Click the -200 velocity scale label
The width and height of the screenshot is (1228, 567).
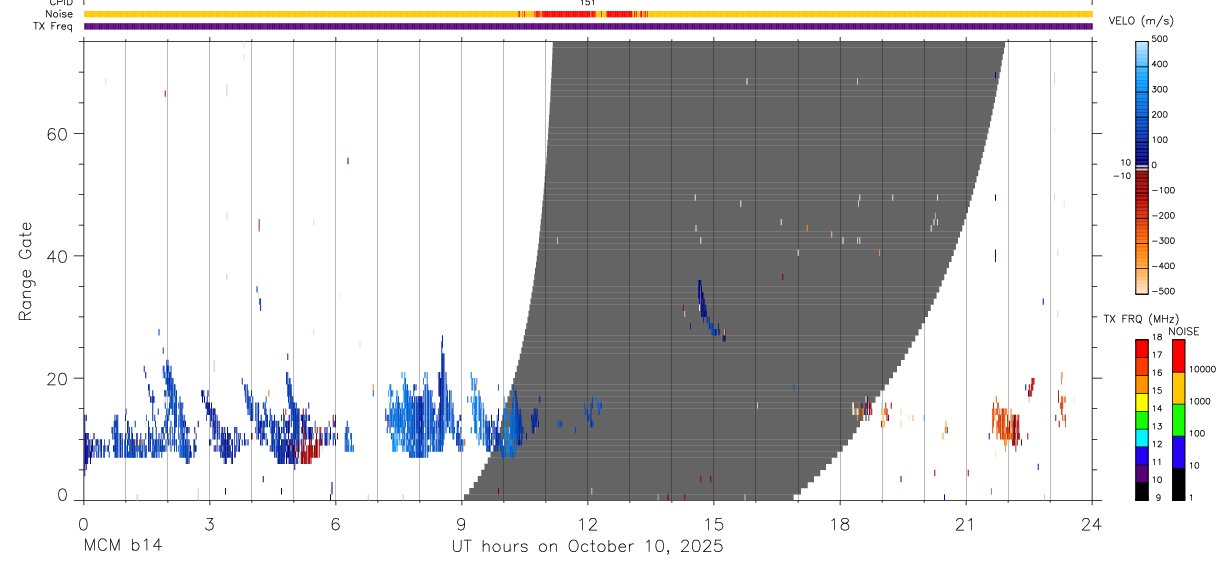click(1163, 215)
